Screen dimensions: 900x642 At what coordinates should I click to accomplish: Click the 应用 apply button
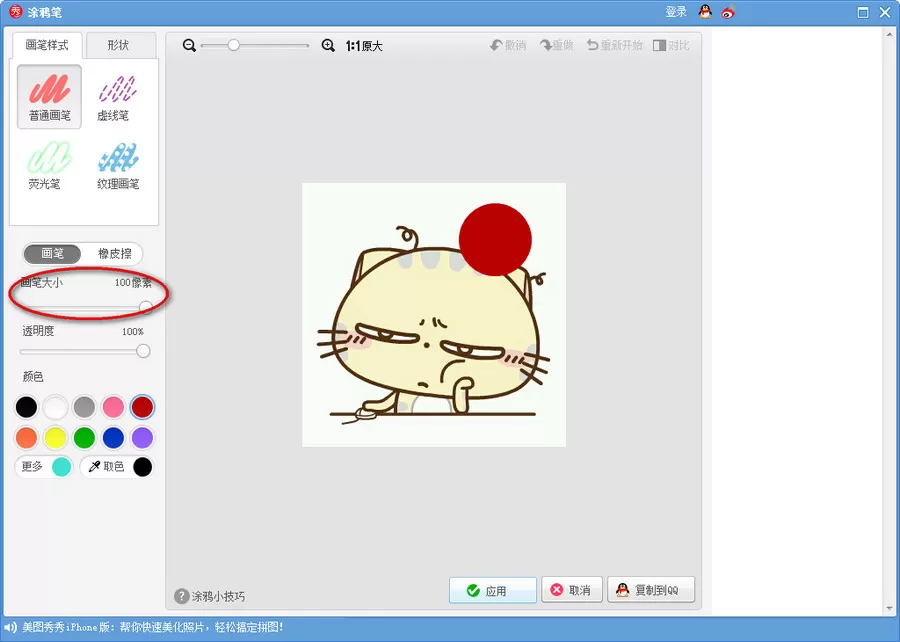pyautogui.click(x=492, y=590)
